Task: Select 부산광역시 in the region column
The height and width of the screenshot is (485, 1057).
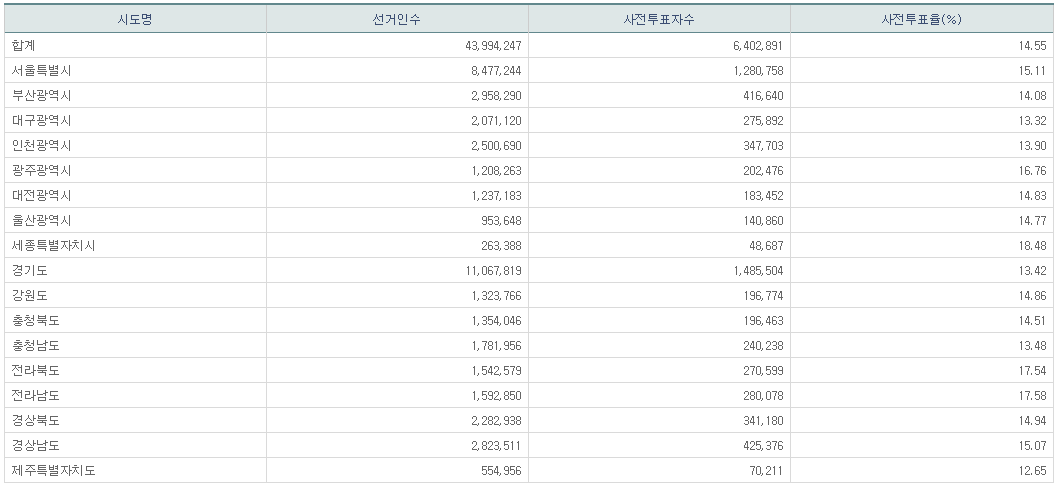Action: pos(42,95)
